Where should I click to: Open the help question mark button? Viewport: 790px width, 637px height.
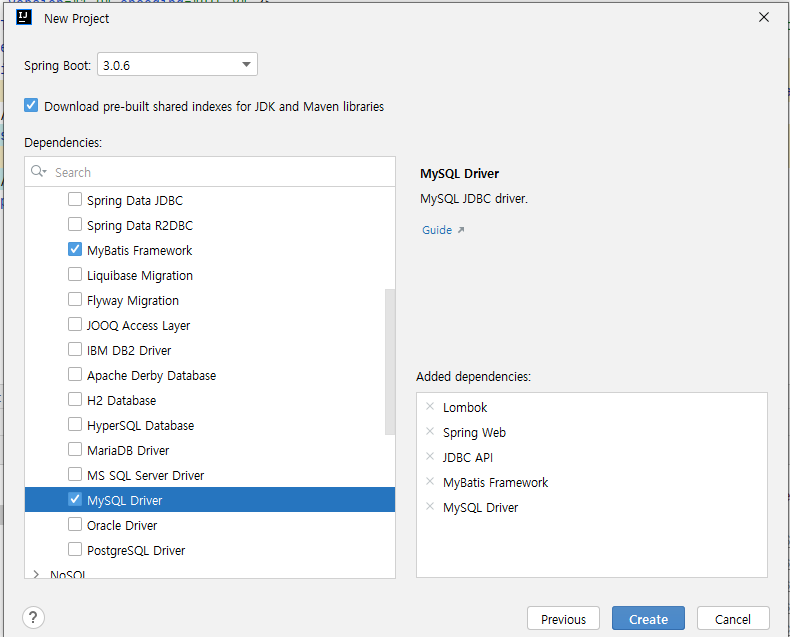pyautogui.click(x=33, y=617)
